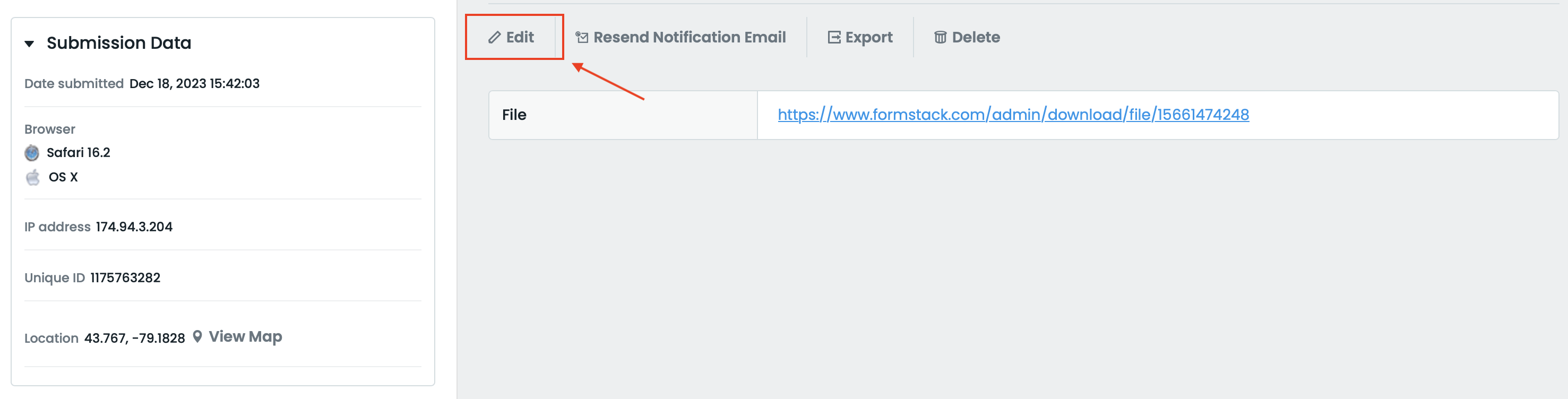Click the pencil icon beside Edit
The image size is (1568, 399).
(x=494, y=38)
